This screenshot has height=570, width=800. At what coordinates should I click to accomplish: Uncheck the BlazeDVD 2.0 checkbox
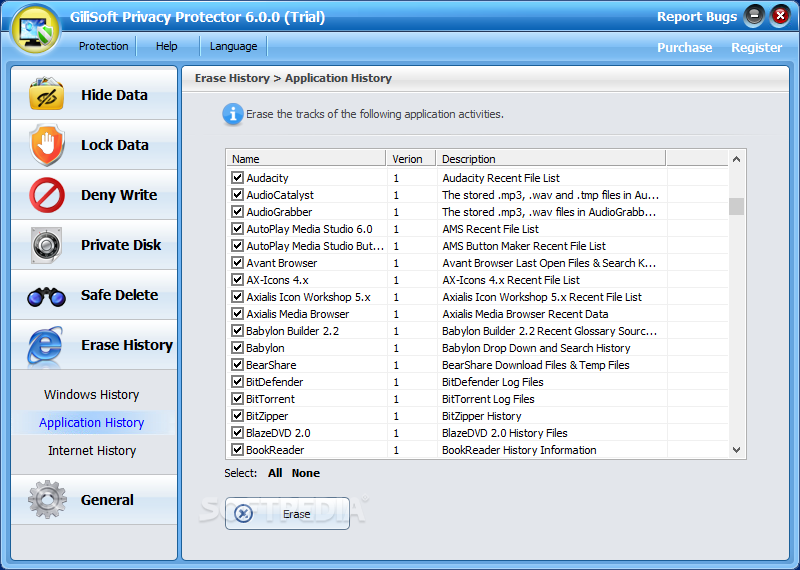pos(237,433)
